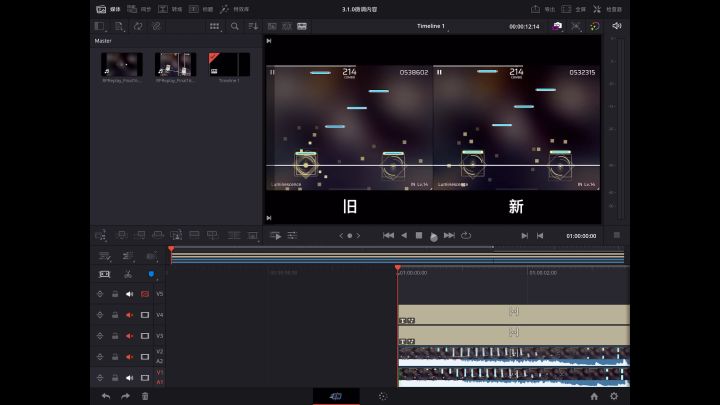Click the viewer timecode 00:00:12:14
This screenshot has height=405, width=720.
(x=524, y=27)
